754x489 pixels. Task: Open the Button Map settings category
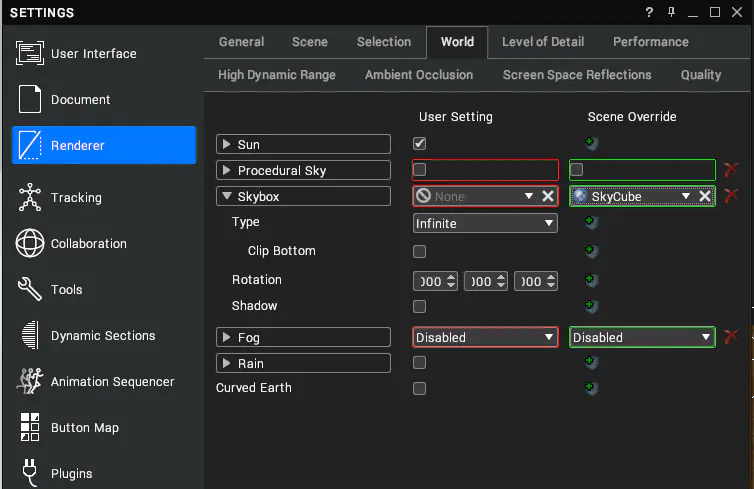103,427
